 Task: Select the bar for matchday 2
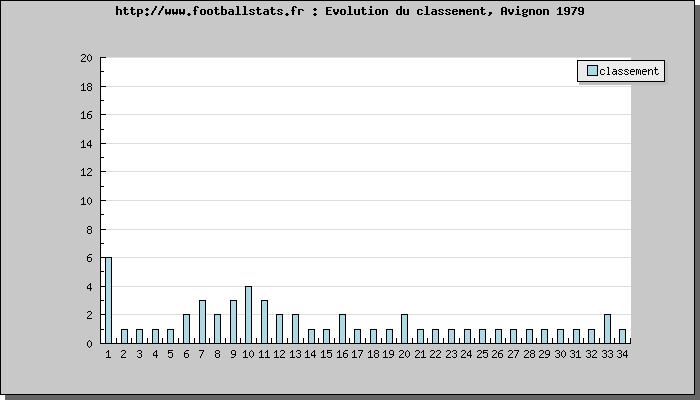[124, 336]
